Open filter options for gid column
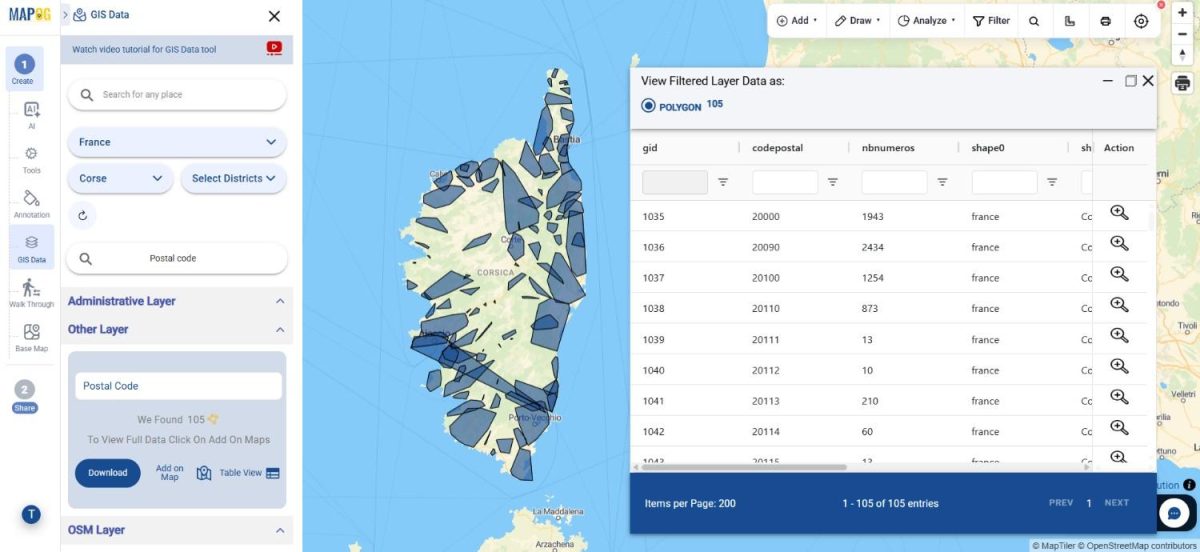This screenshot has height=552, width=1200. point(723,182)
